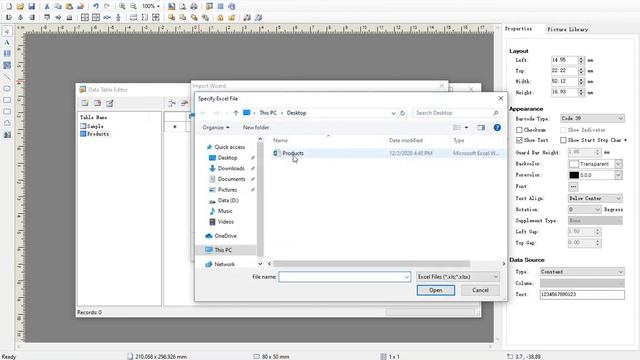This screenshot has height=360, width=640.
Task: Click the blue Help icon in file dialog
Action: (497, 128)
